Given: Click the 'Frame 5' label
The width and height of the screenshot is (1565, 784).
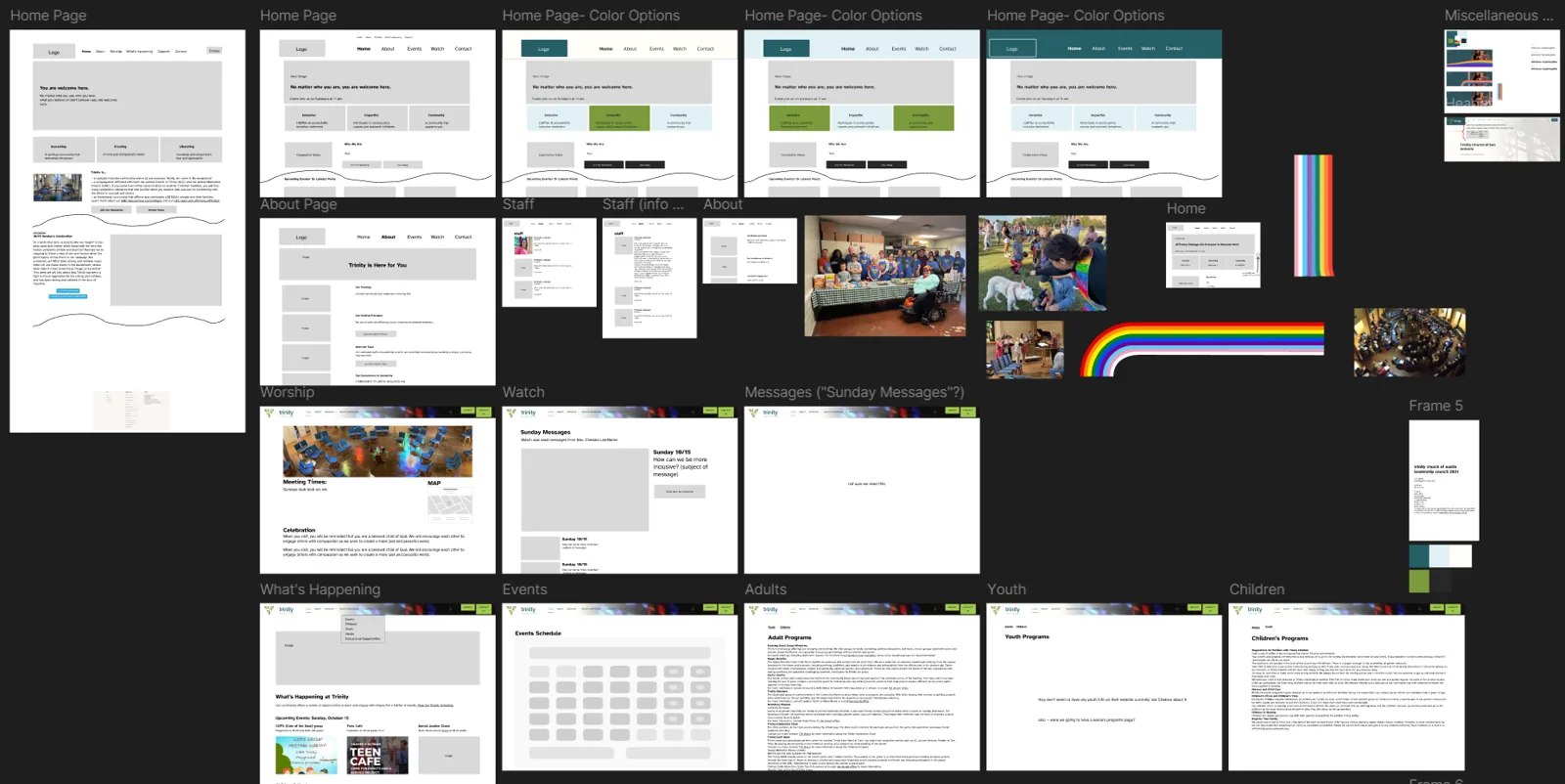Looking at the screenshot, I should tap(1436, 406).
